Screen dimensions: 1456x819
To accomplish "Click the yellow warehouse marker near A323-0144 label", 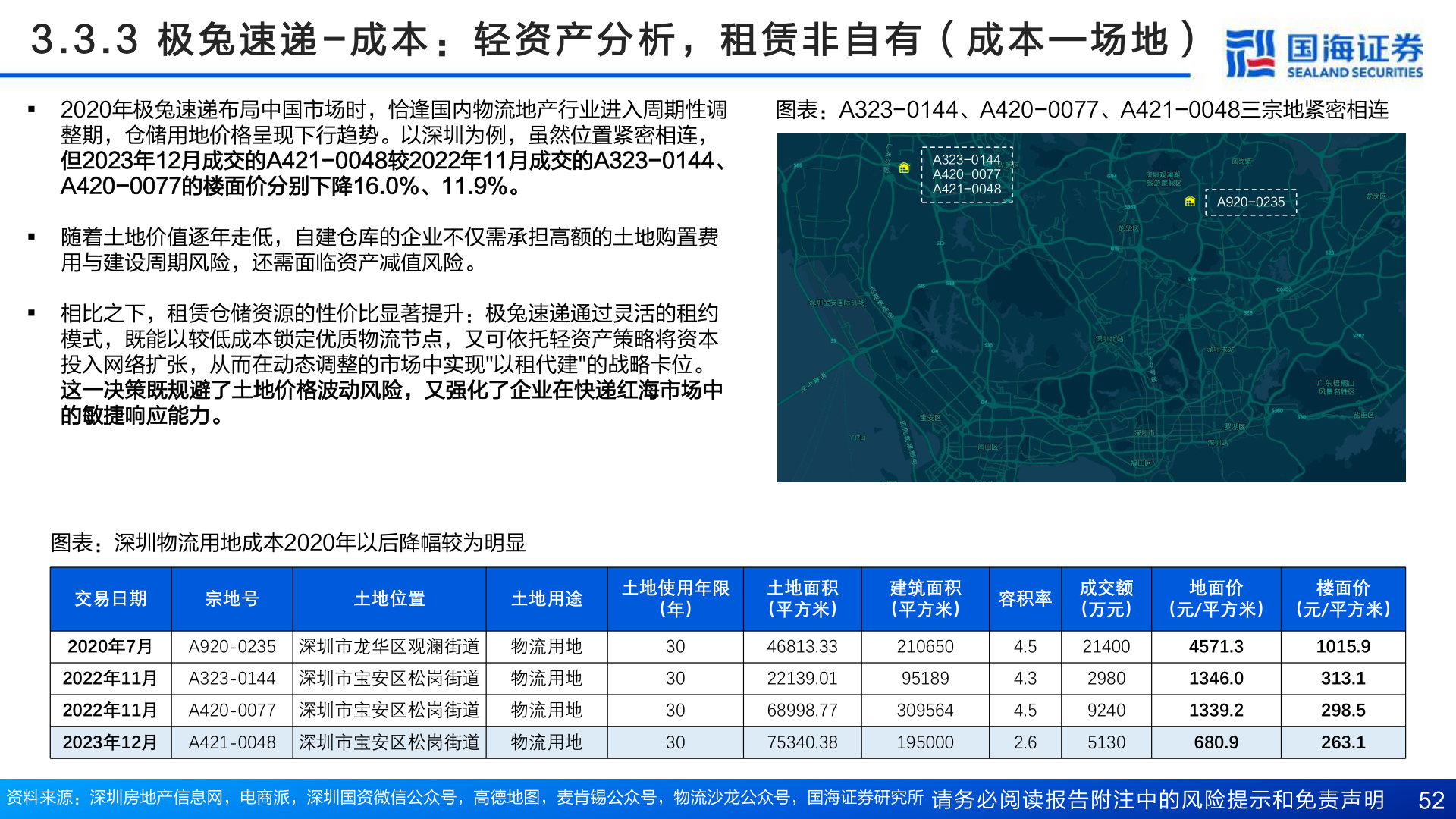I will 904,169.
